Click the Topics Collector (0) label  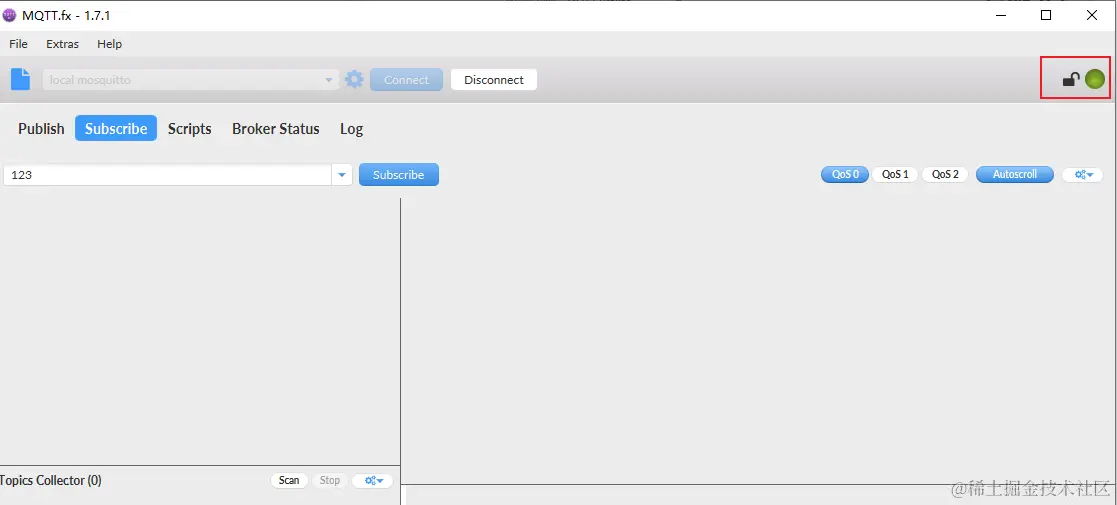point(51,481)
